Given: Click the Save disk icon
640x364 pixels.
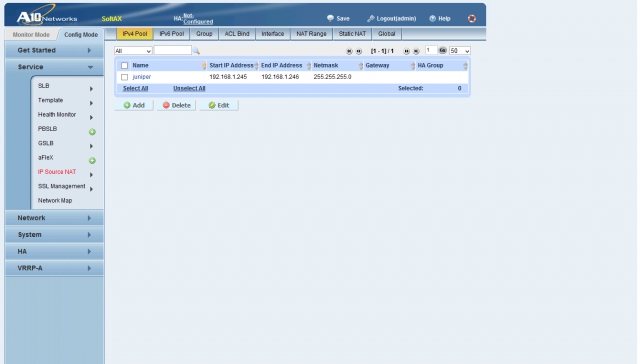Looking at the screenshot, I should point(330,18).
